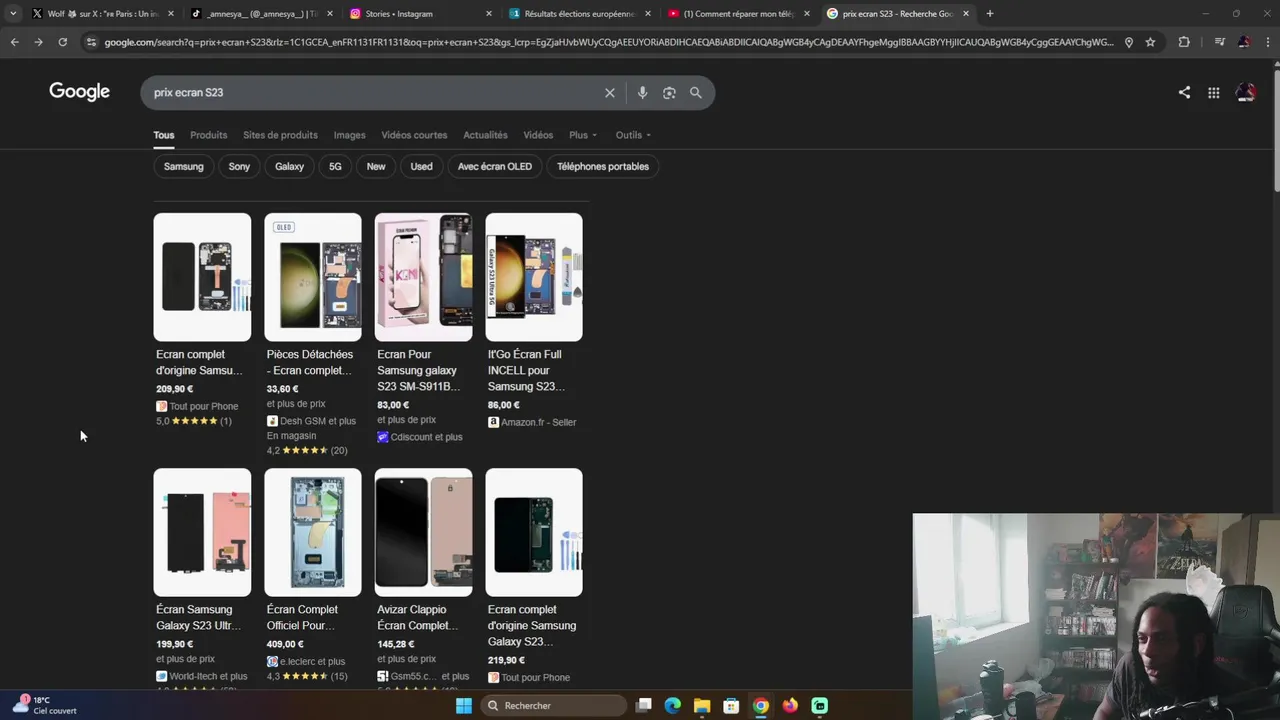Open the Google account avatar
Screen dimensions: 1280x720
[x=1246, y=92]
